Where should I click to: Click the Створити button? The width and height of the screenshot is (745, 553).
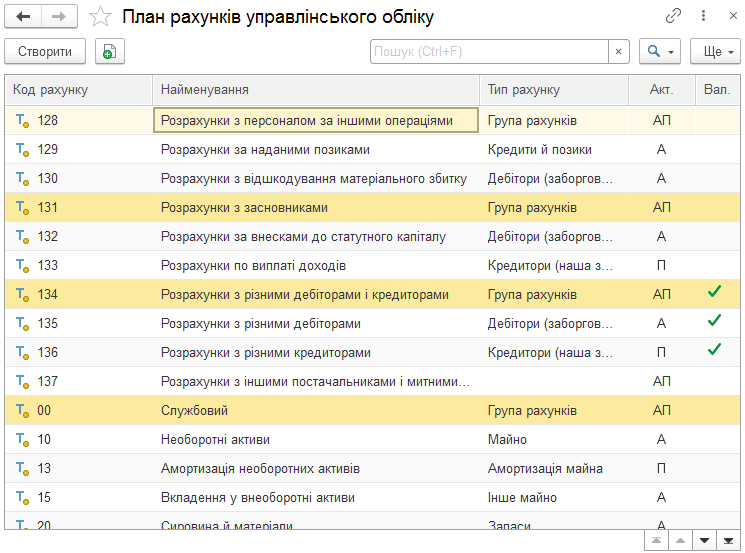(45, 51)
